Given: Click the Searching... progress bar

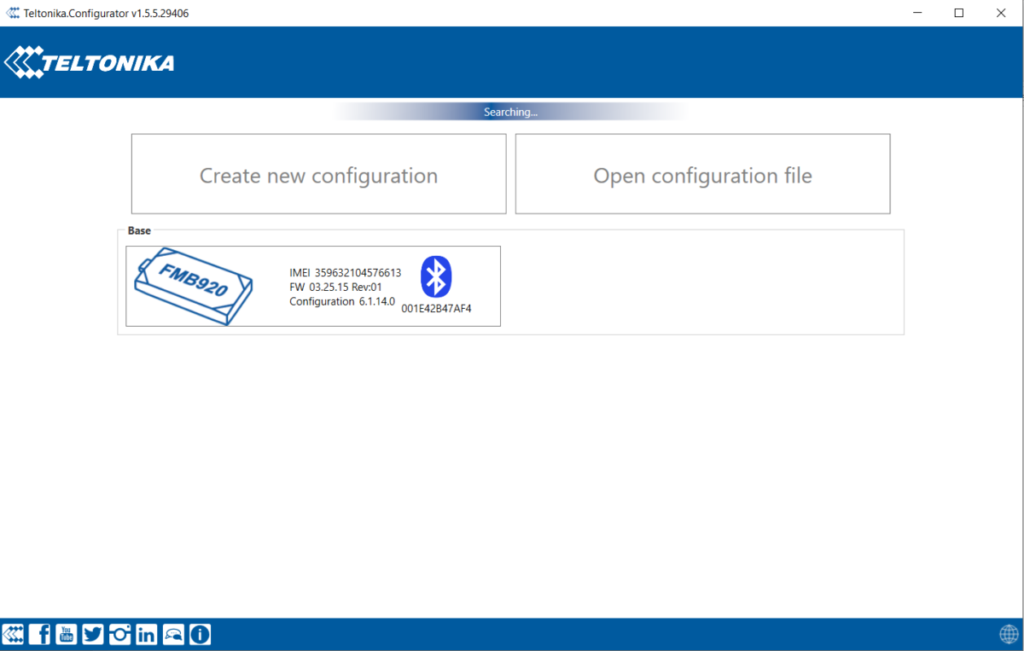Looking at the screenshot, I should (x=511, y=112).
